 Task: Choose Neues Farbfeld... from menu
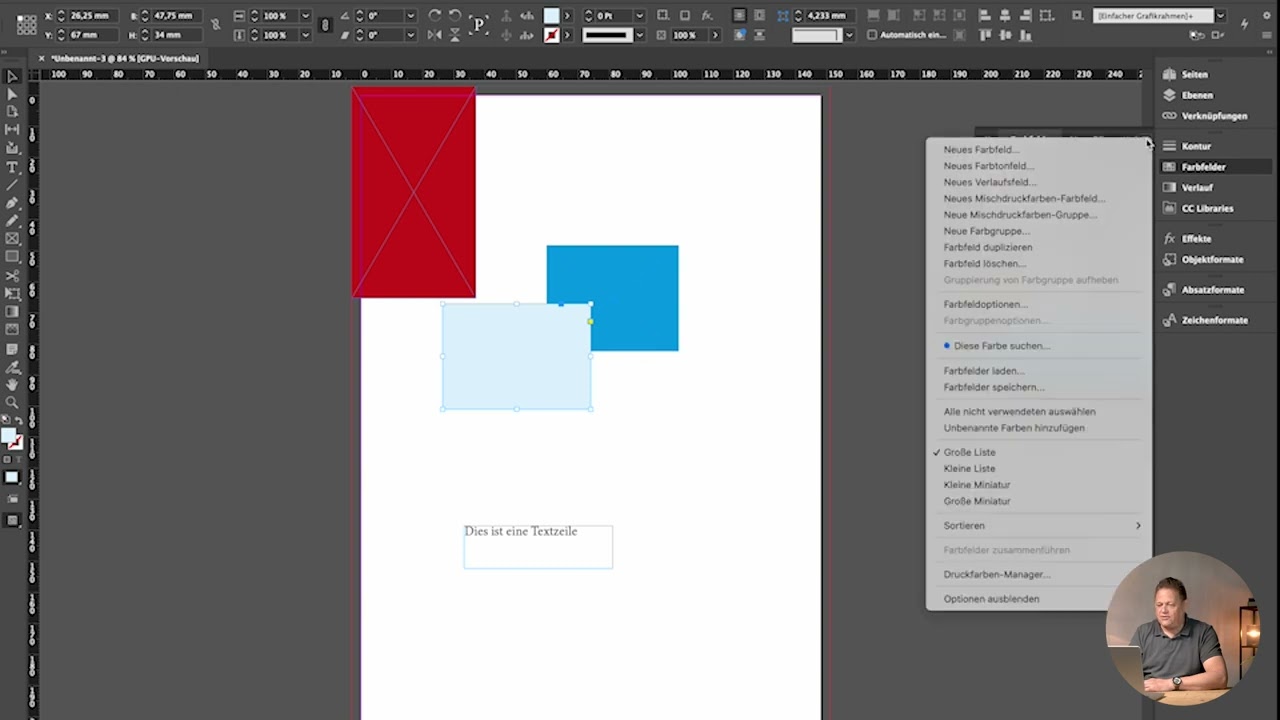(981, 150)
